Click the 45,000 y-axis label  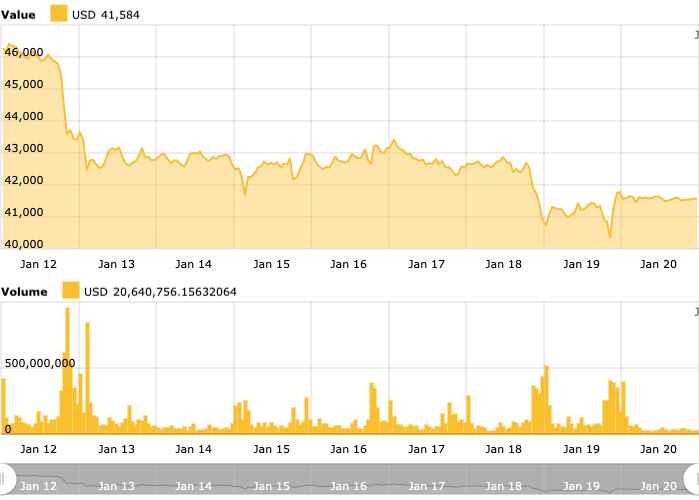click(x=24, y=84)
